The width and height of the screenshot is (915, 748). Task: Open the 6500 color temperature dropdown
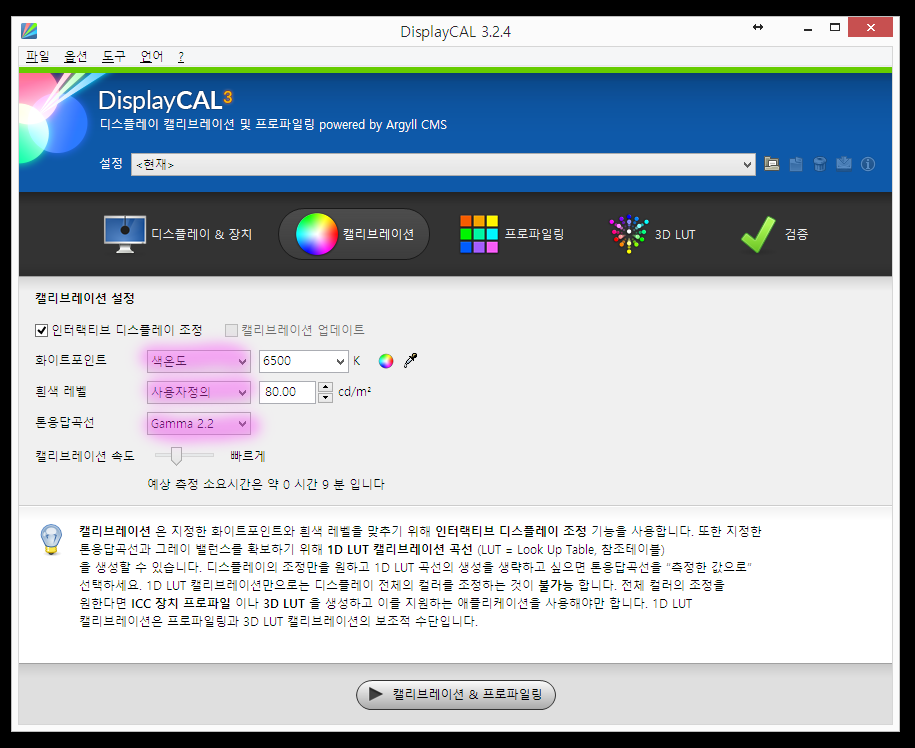(303, 361)
